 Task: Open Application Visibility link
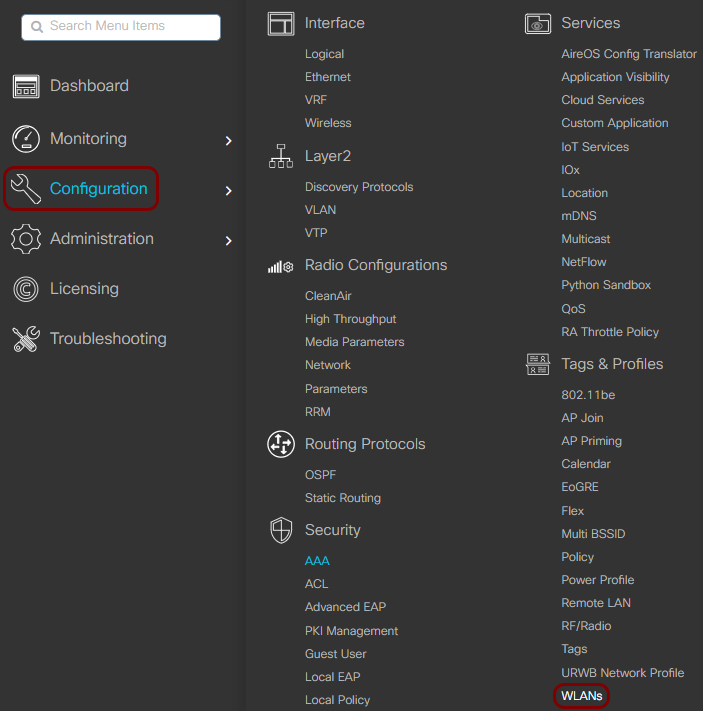[x=615, y=77]
